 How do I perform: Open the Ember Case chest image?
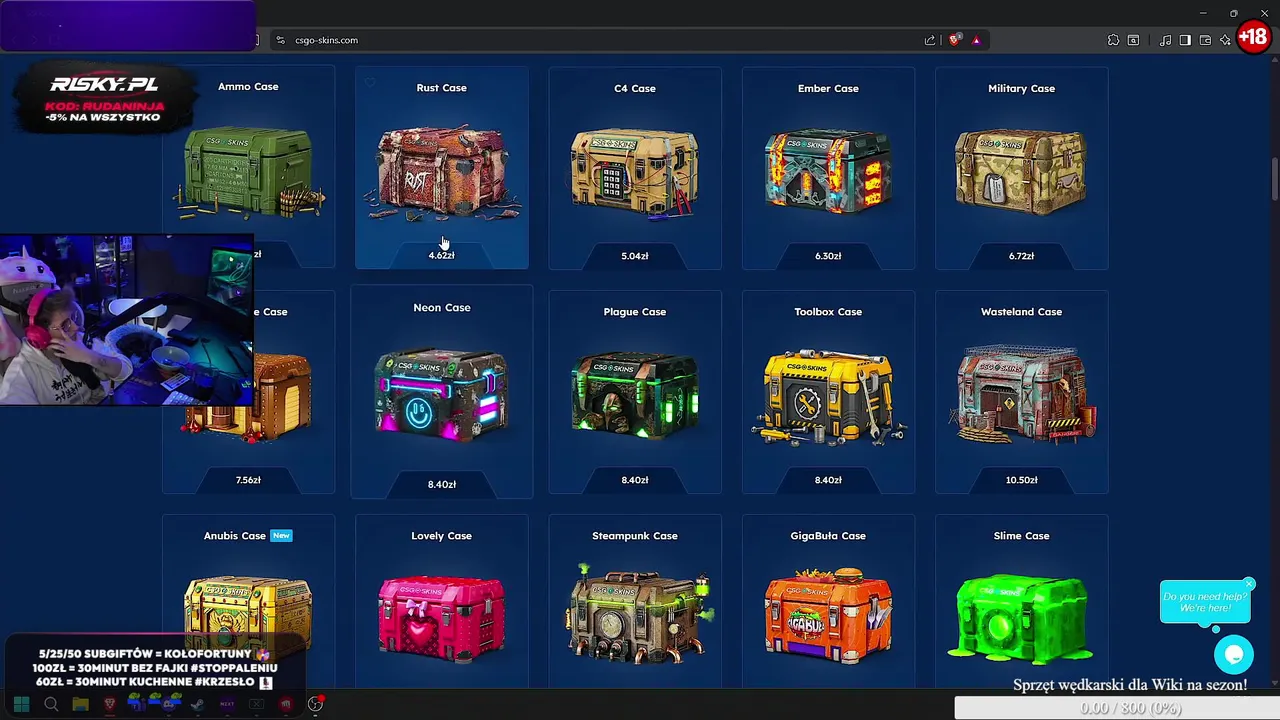point(828,172)
